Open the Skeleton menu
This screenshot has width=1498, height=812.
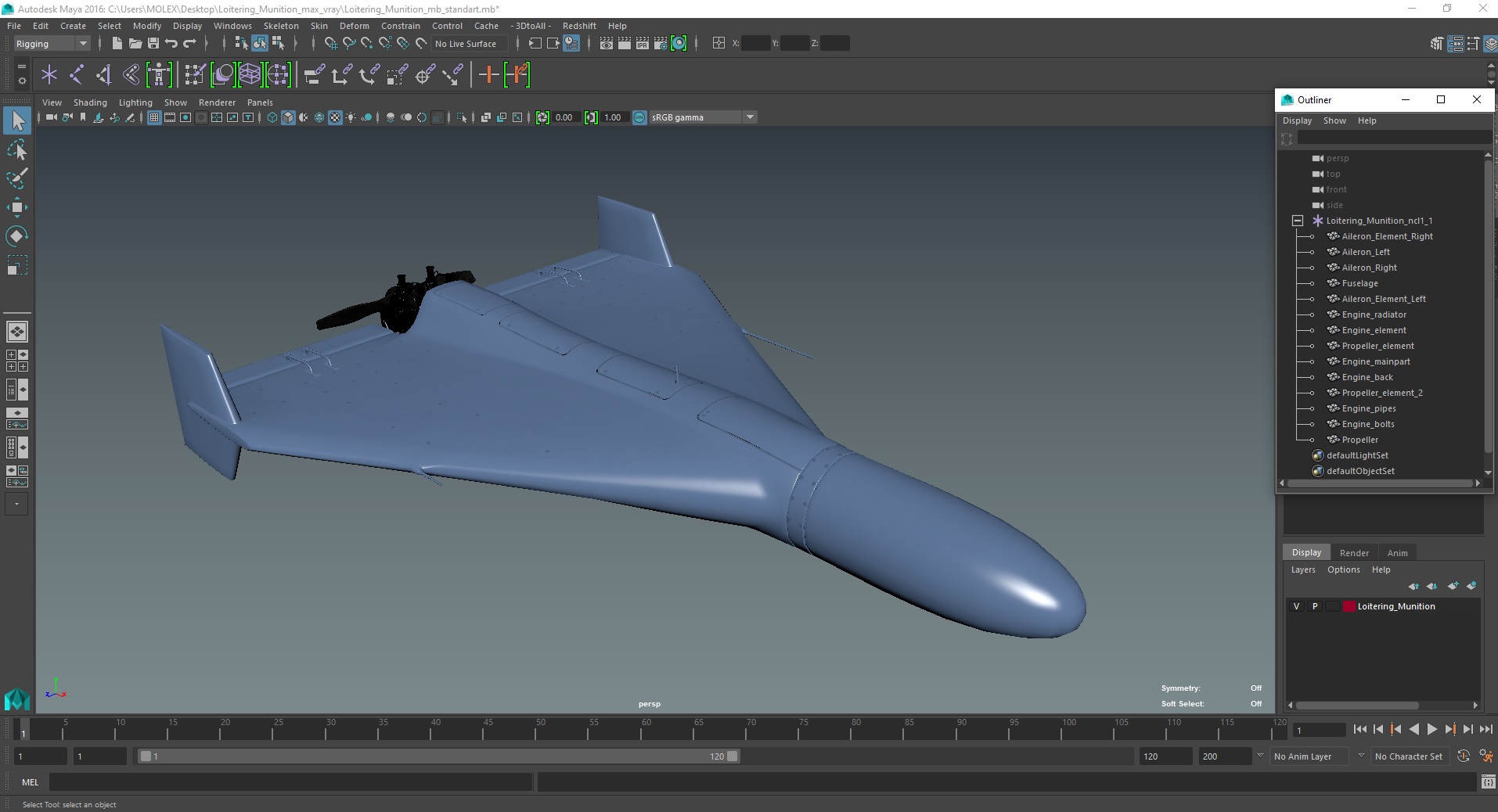(281, 26)
